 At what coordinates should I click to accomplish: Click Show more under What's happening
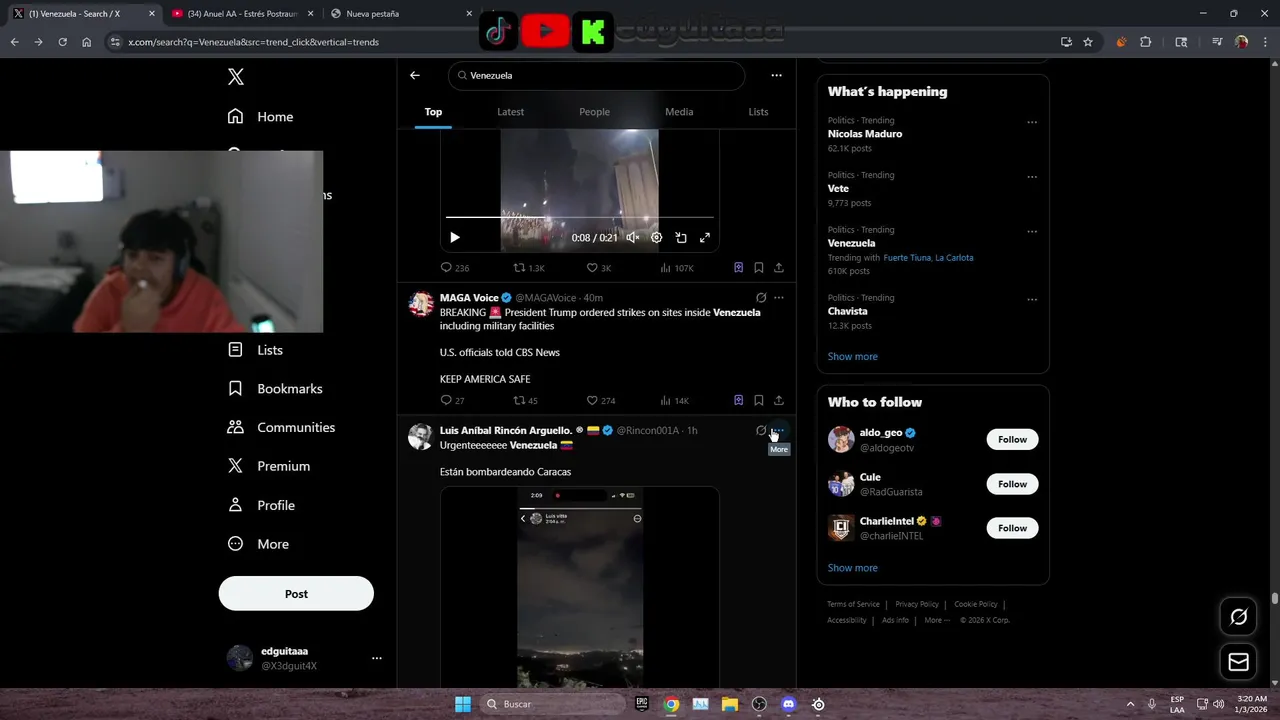click(x=852, y=357)
